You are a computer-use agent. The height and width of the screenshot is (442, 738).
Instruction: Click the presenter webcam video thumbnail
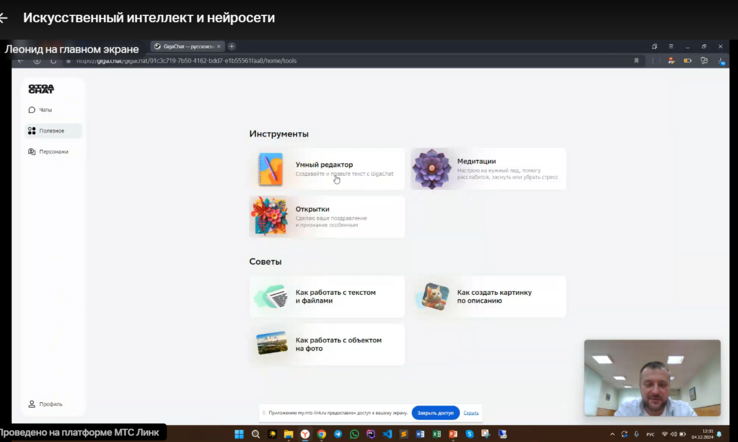652,378
